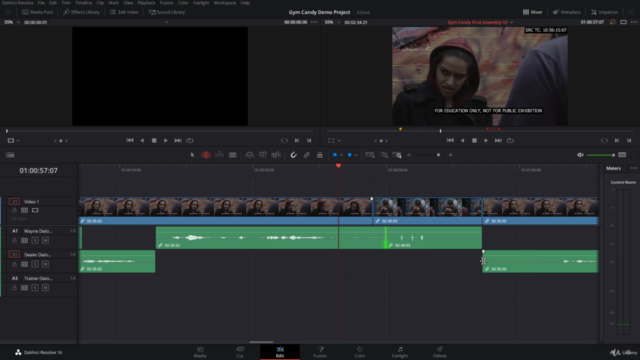The width and height of the screenshot is (640, 360).
Task: Switch to the Cut page
Action: click(x=240, y=352)
